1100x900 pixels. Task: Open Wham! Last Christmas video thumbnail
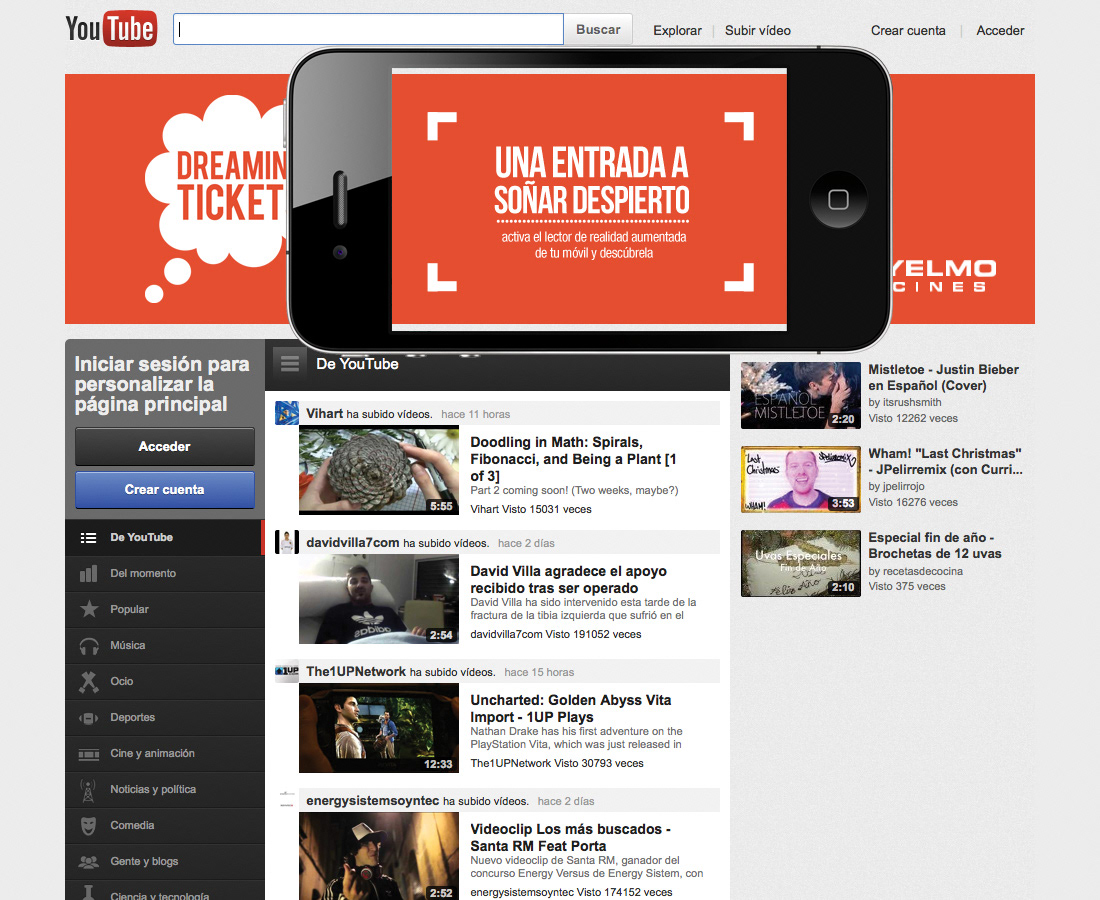(800, 479)
